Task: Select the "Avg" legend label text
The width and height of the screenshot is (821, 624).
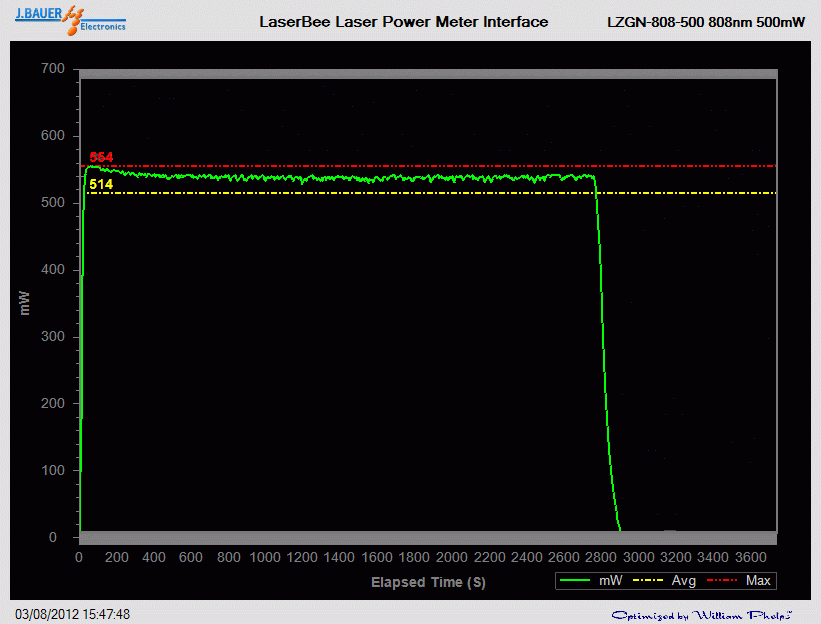Action: [684, 580]
